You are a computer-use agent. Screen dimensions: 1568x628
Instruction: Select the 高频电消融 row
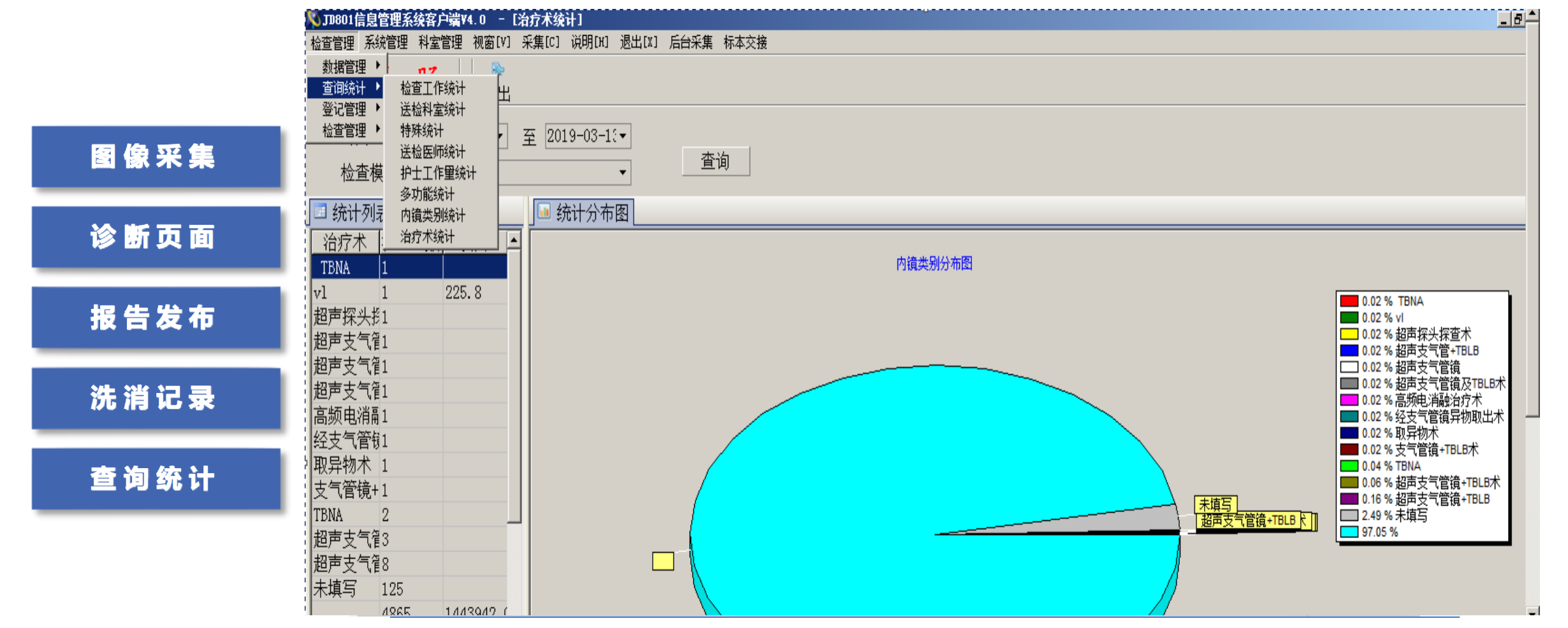pyautogui.click(x=409, y=416)
